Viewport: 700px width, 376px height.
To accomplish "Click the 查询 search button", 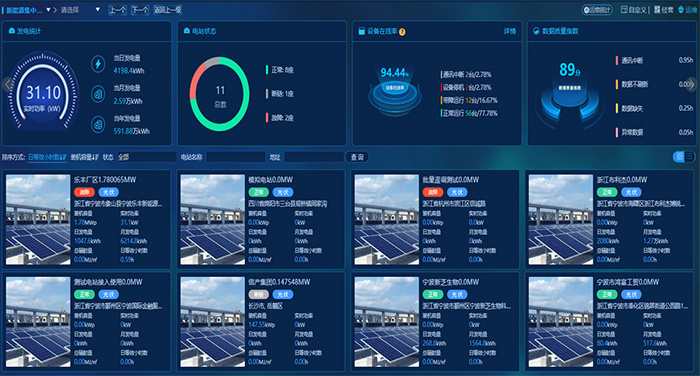I will point(357,157).
